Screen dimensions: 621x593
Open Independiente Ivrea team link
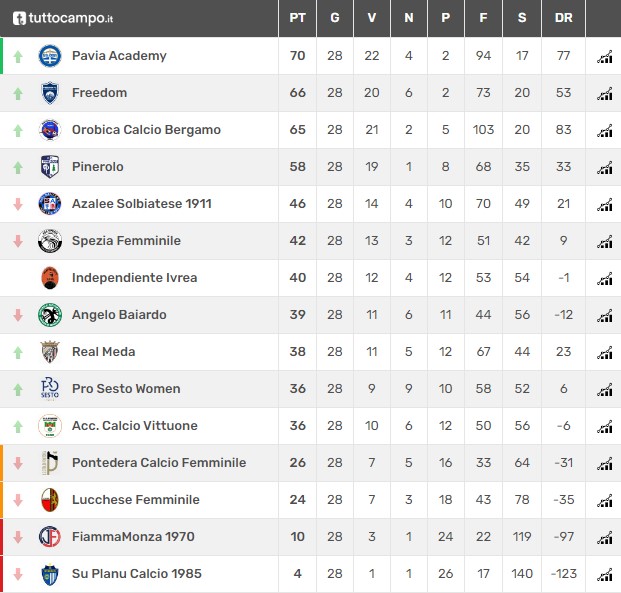pos(135,278)
